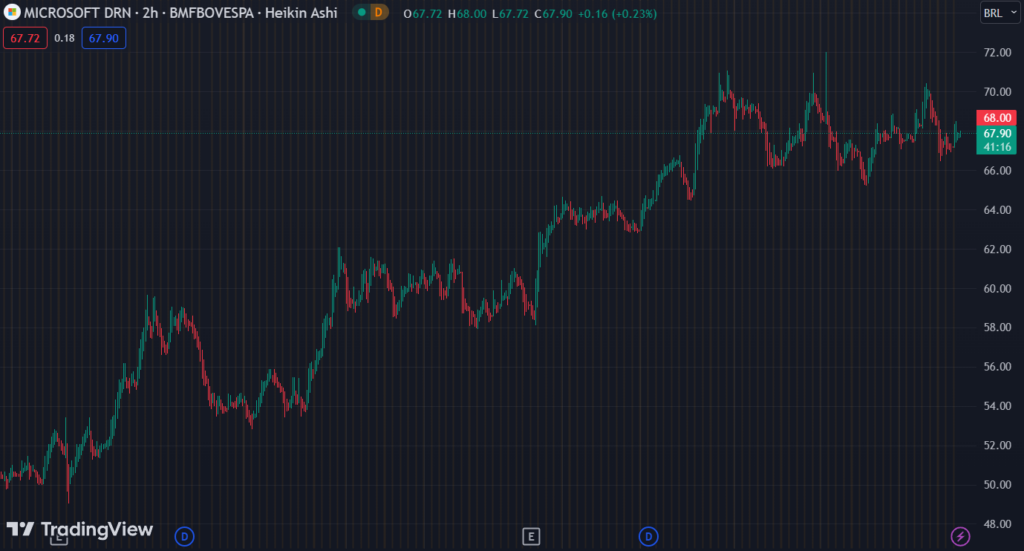Click the high value H68.00
Image resolution: width=1024 pixels, height=551 pixels.
pos(467,14)
